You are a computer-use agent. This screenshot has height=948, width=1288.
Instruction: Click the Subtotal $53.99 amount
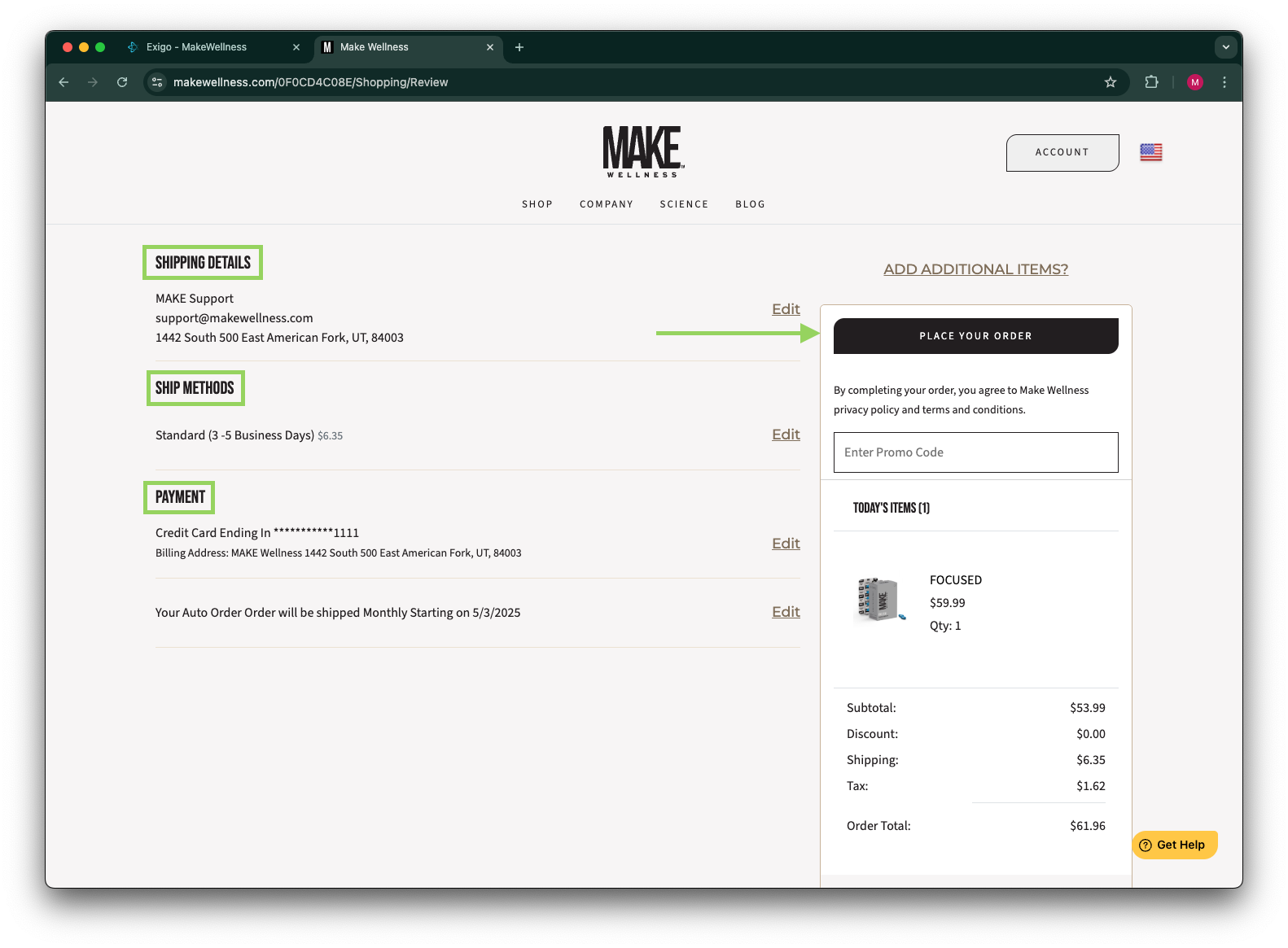pyautogui.click(x=1088, y=708)
